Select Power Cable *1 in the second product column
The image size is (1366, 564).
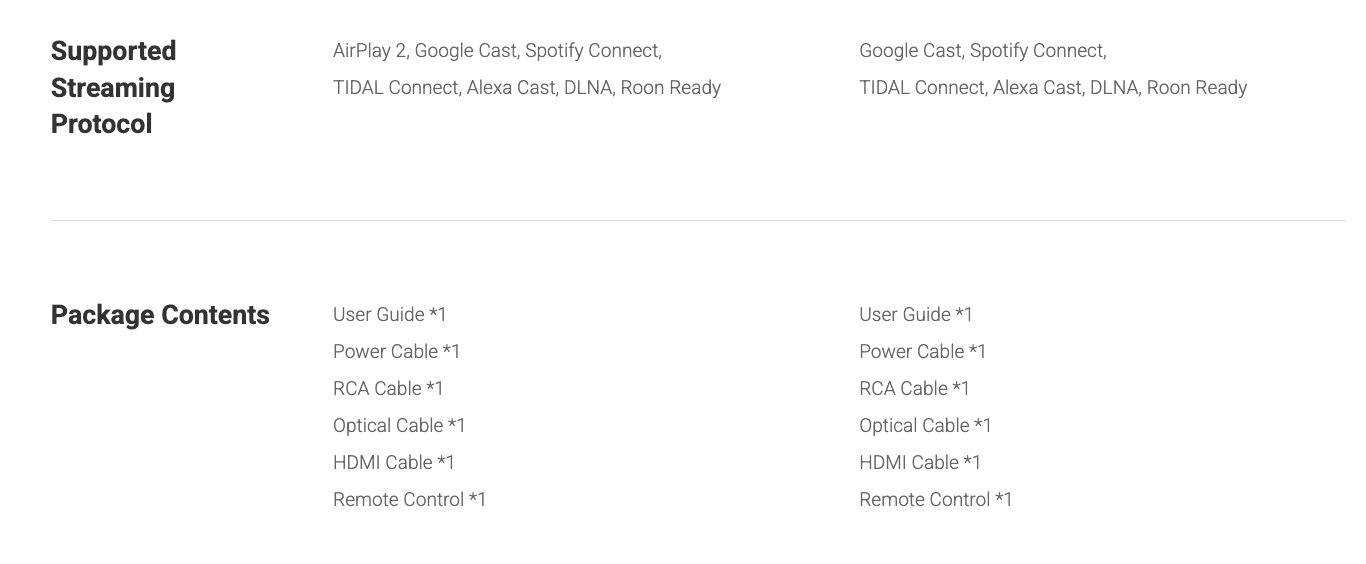[x=922, y=352]
